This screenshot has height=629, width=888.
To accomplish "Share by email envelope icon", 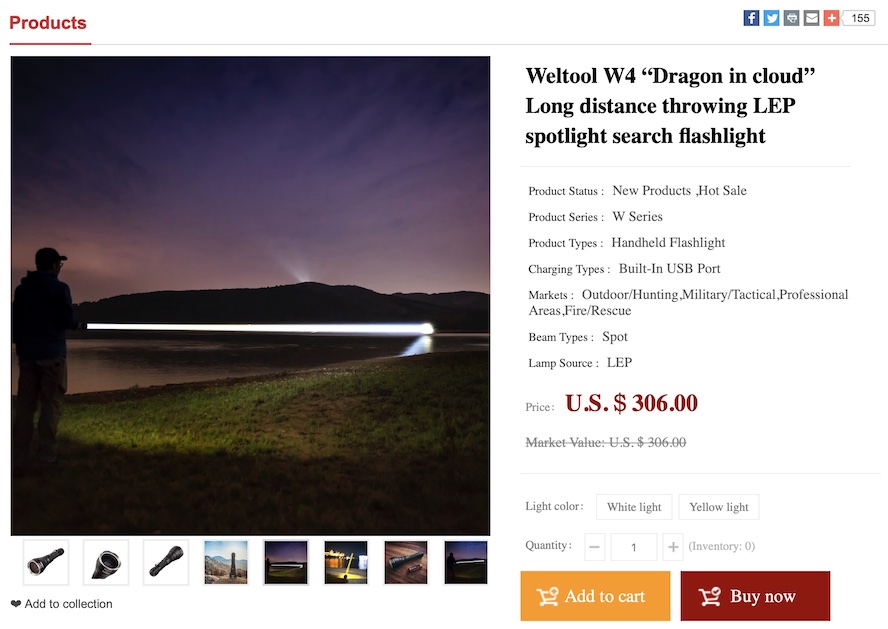I will [x=812, y=18].
